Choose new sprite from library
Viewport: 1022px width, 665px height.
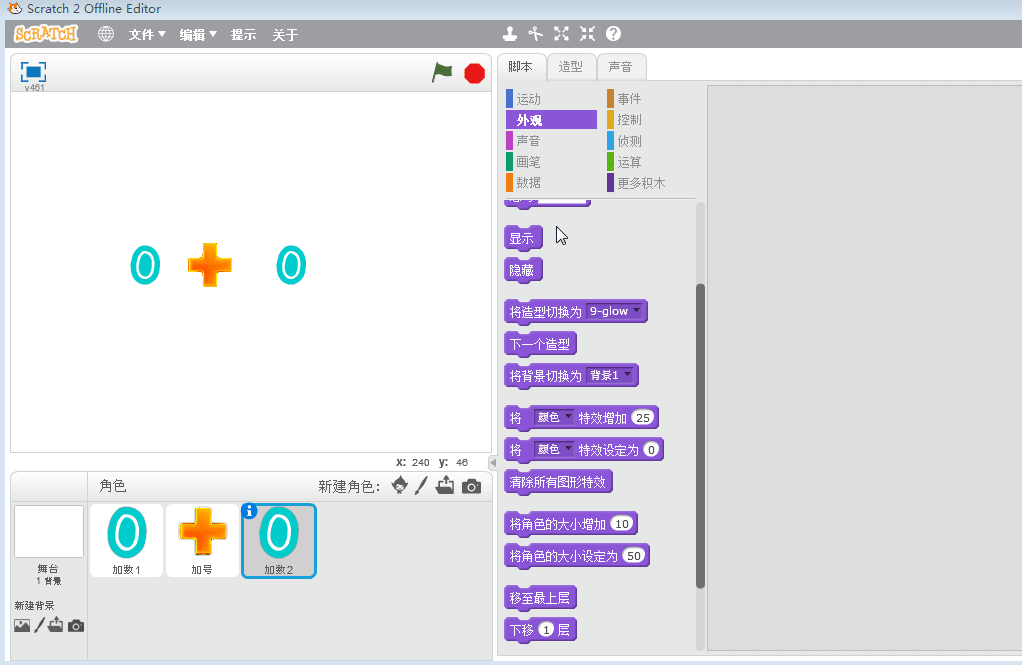(400, 486)
